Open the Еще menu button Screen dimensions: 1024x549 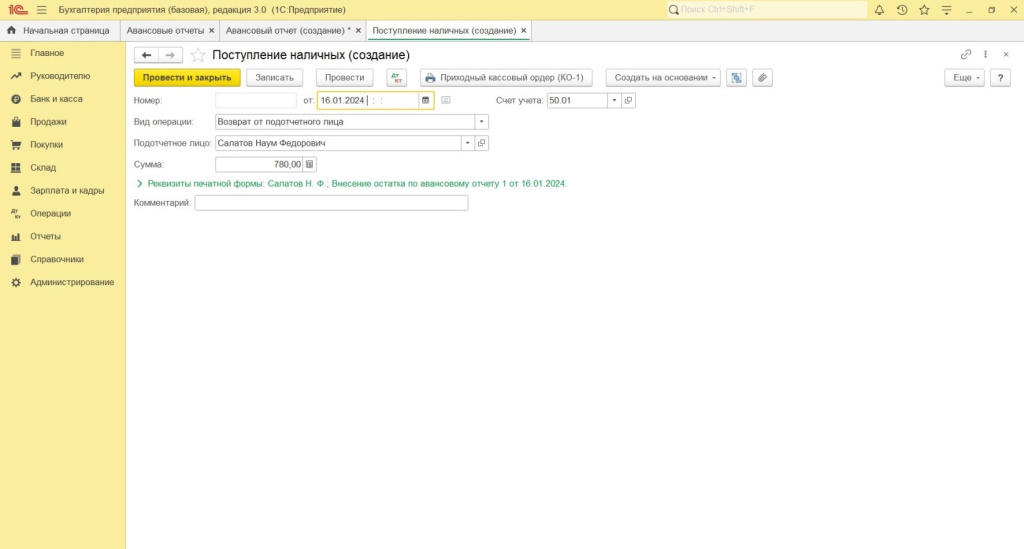(x=963, y=77)
